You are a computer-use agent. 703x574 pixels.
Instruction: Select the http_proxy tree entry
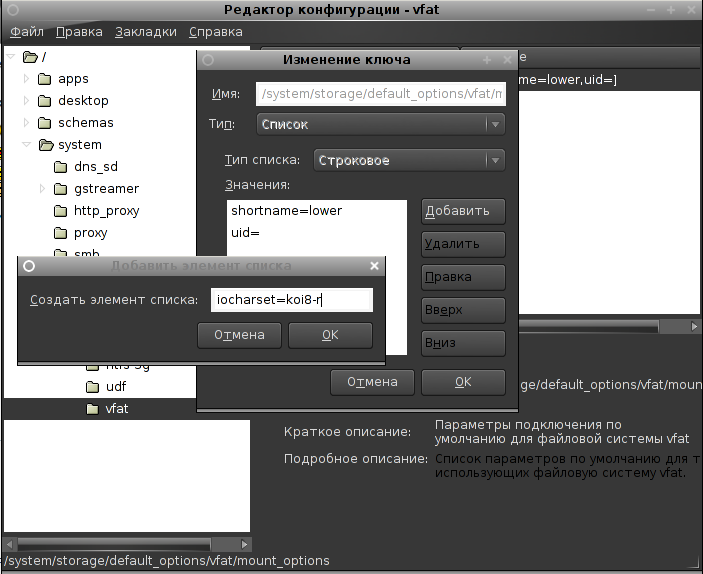pos(107,210)
